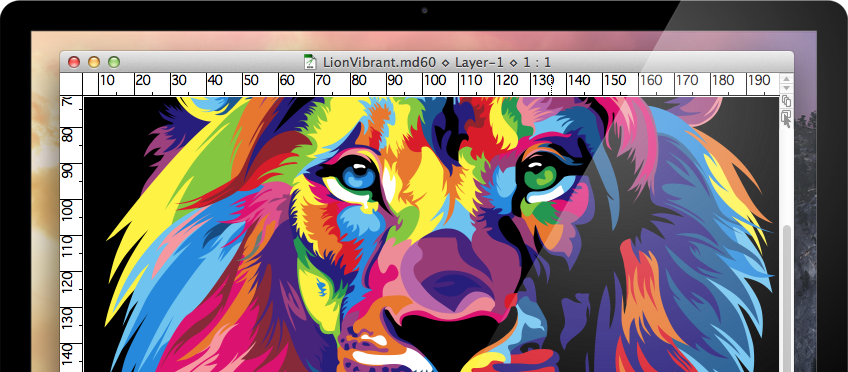Zoom the window with the green button

tap(114, 62)
